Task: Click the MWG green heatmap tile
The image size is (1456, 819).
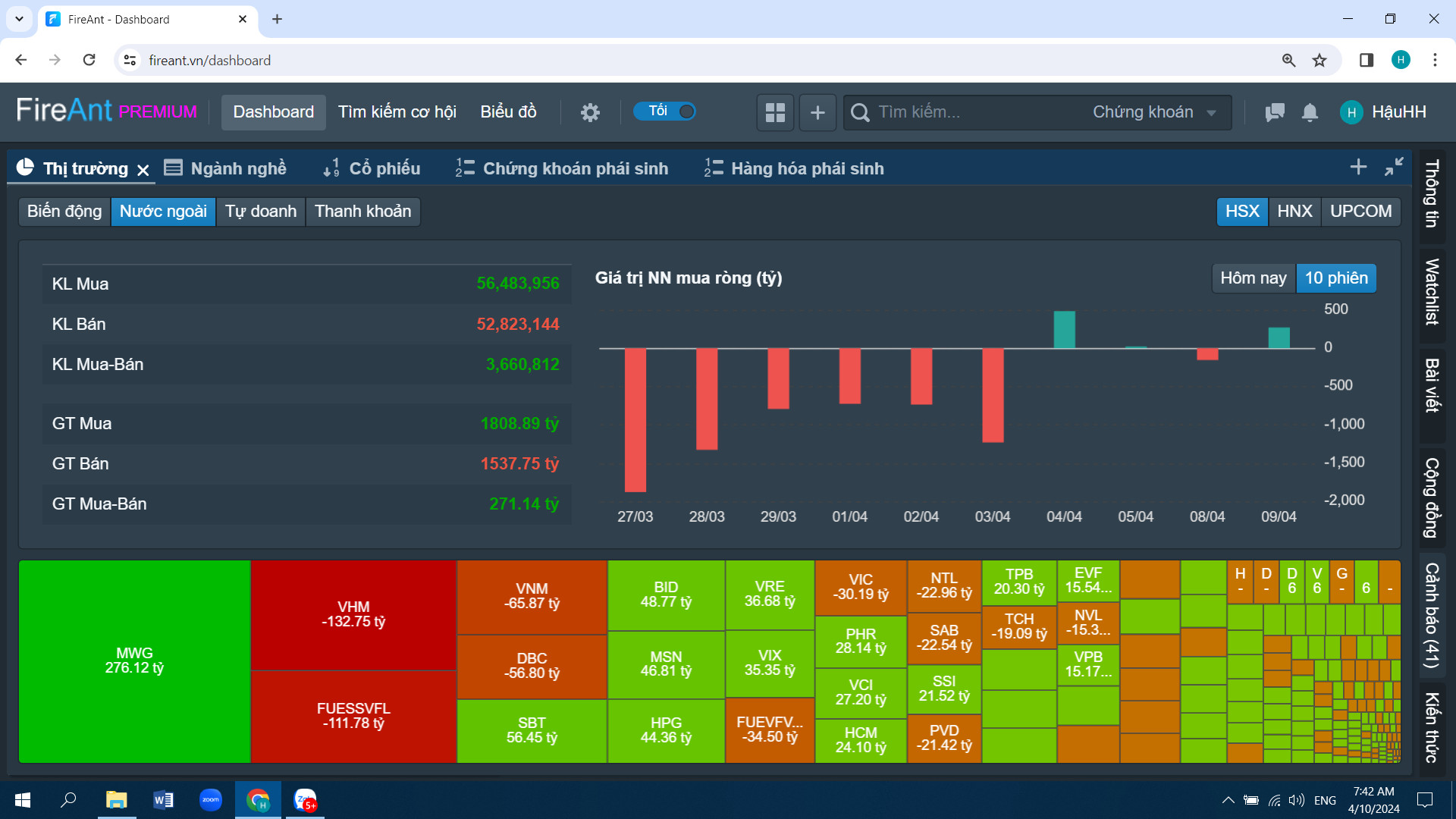Action: point(134,661)
